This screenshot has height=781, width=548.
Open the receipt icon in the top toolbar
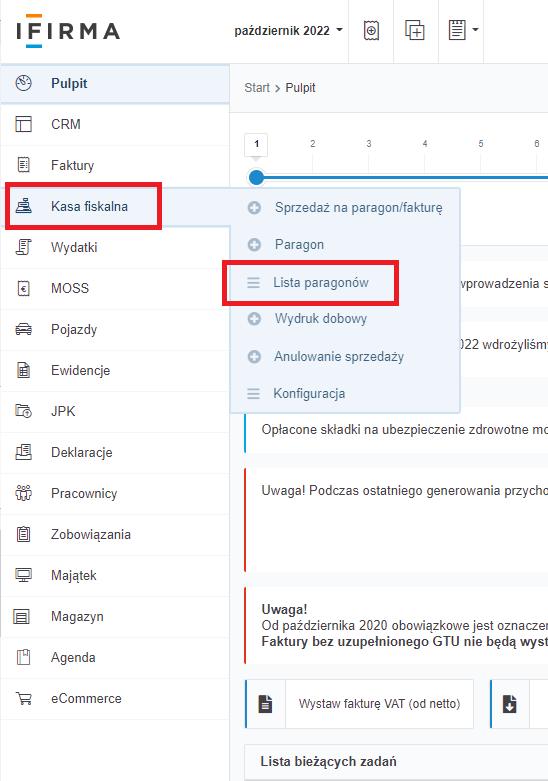click(x=371, y=30)
